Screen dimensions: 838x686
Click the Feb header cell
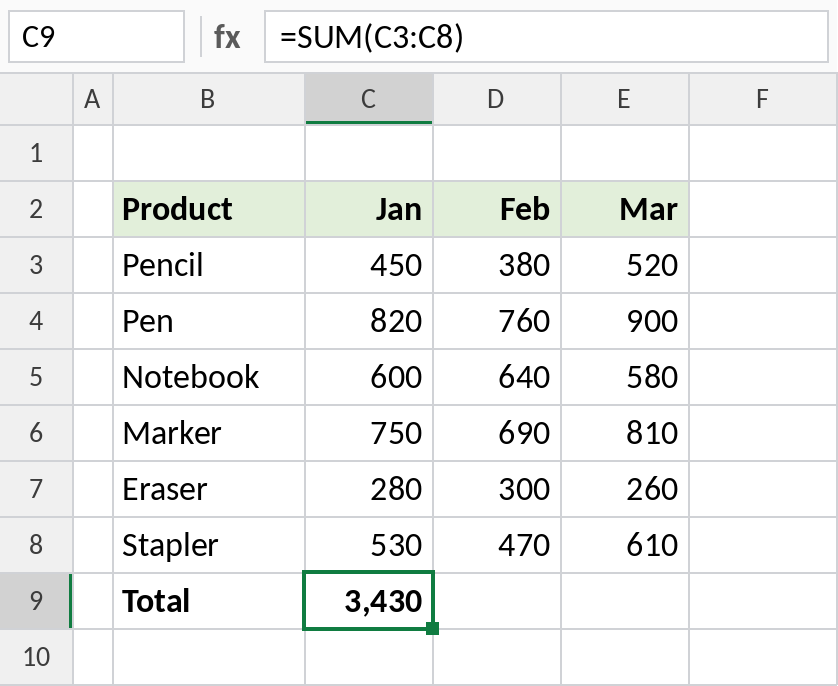point(496,209)
